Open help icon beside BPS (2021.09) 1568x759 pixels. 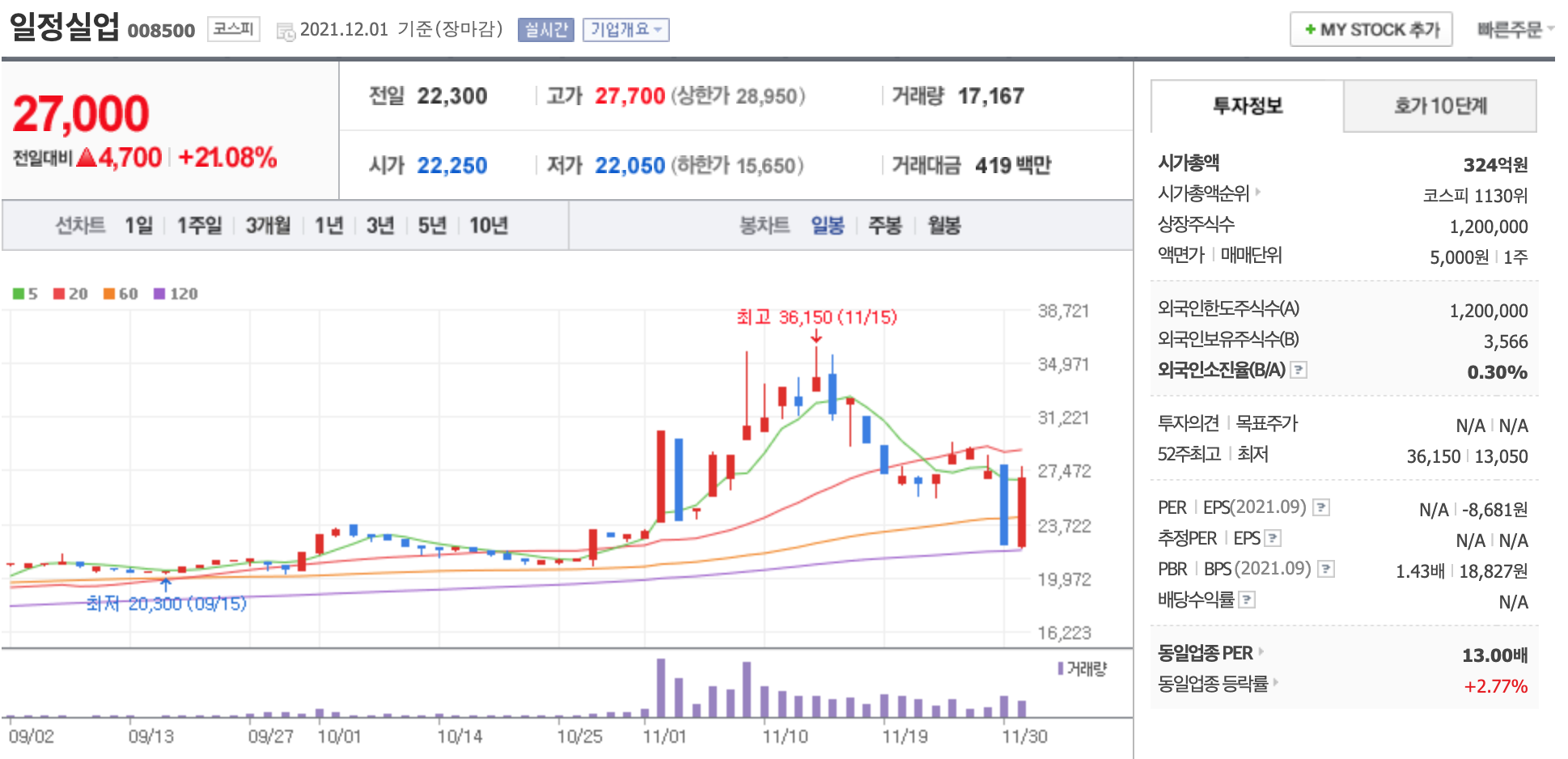tap(1326, 569)
